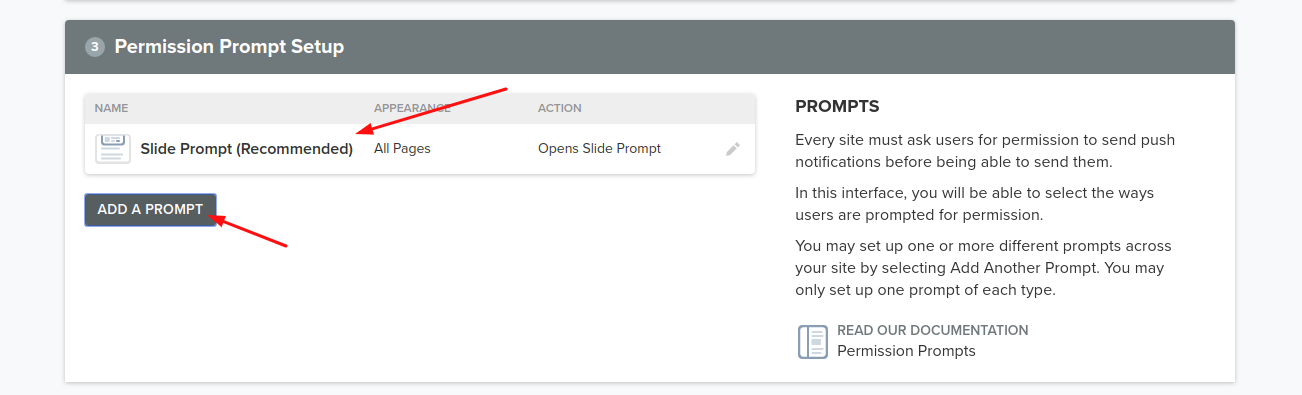The width and height of the screenshot is (1302, 395).
Task: Click the paragraph starting 'Every site must ask'
Action: 985,151
